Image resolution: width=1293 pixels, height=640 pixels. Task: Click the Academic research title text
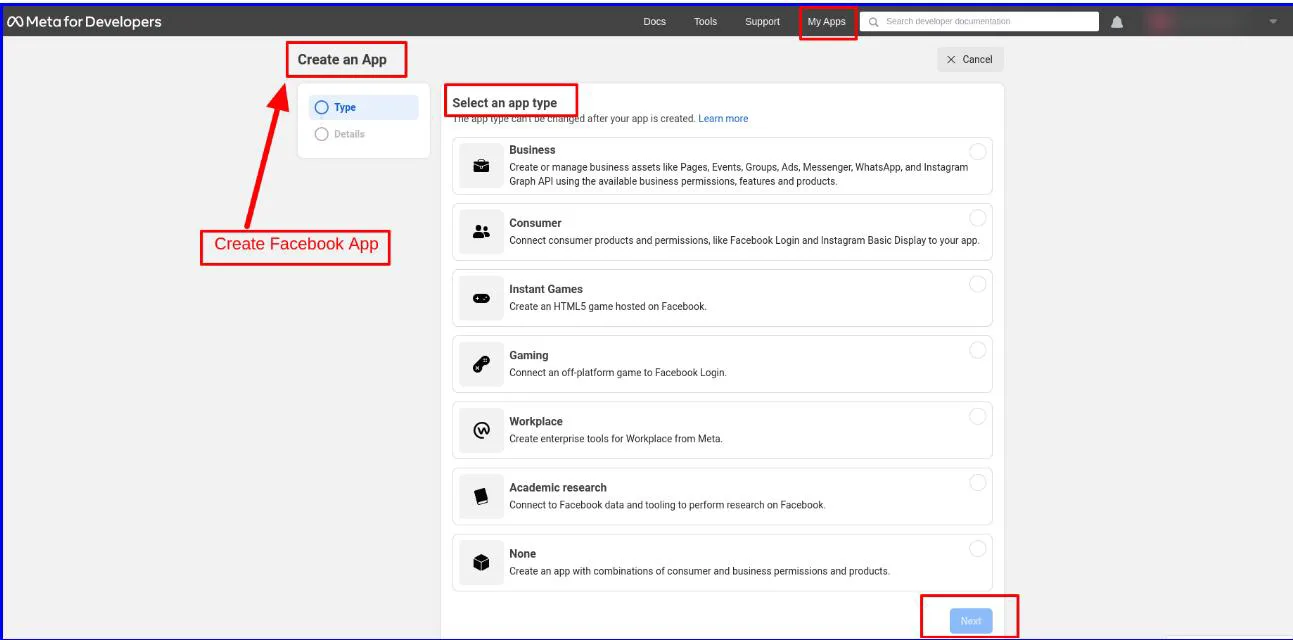(x=558, y=487)
